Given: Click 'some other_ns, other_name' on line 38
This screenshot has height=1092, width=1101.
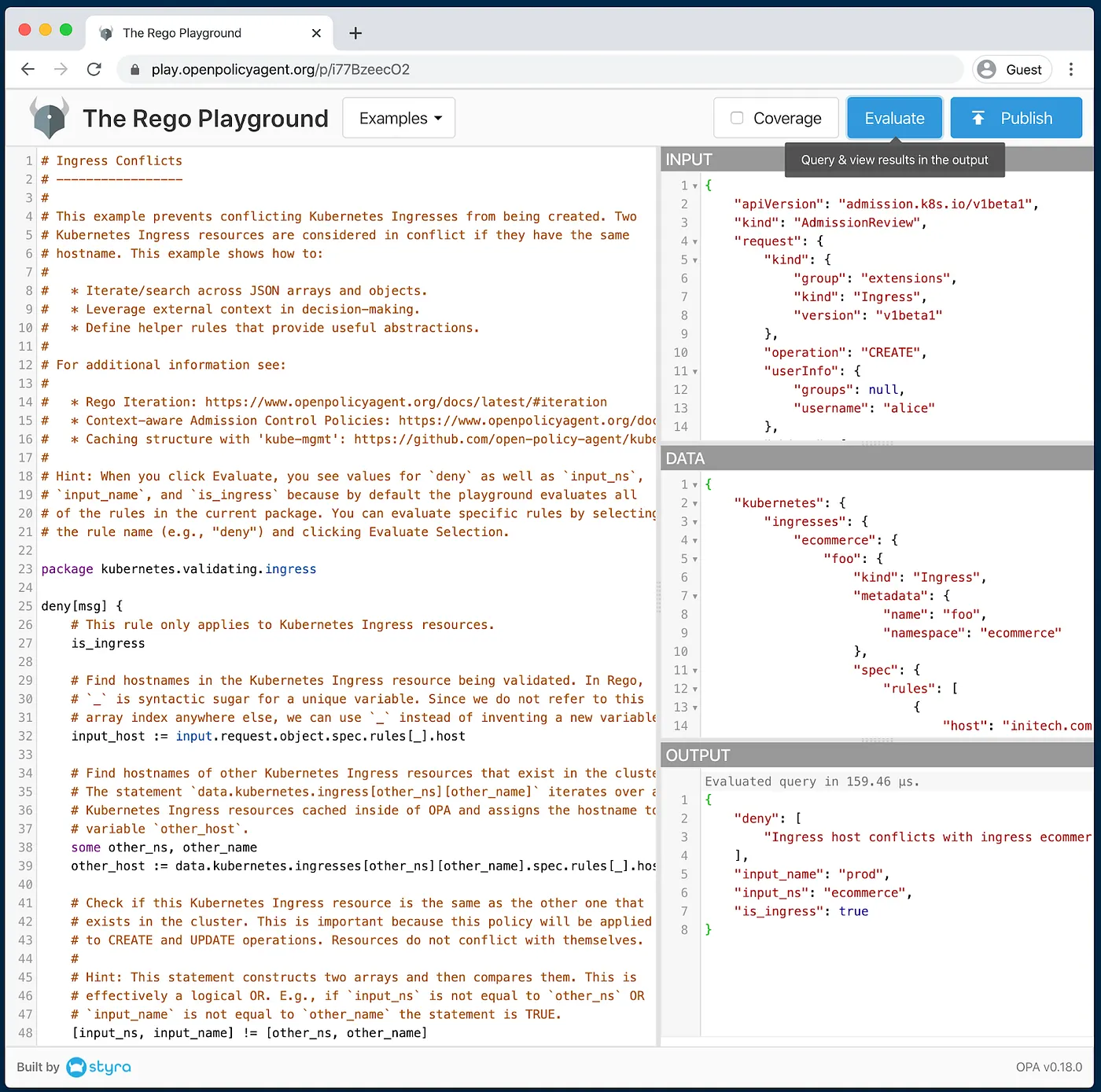Looking at the screenshot, I should pos(164,847).
